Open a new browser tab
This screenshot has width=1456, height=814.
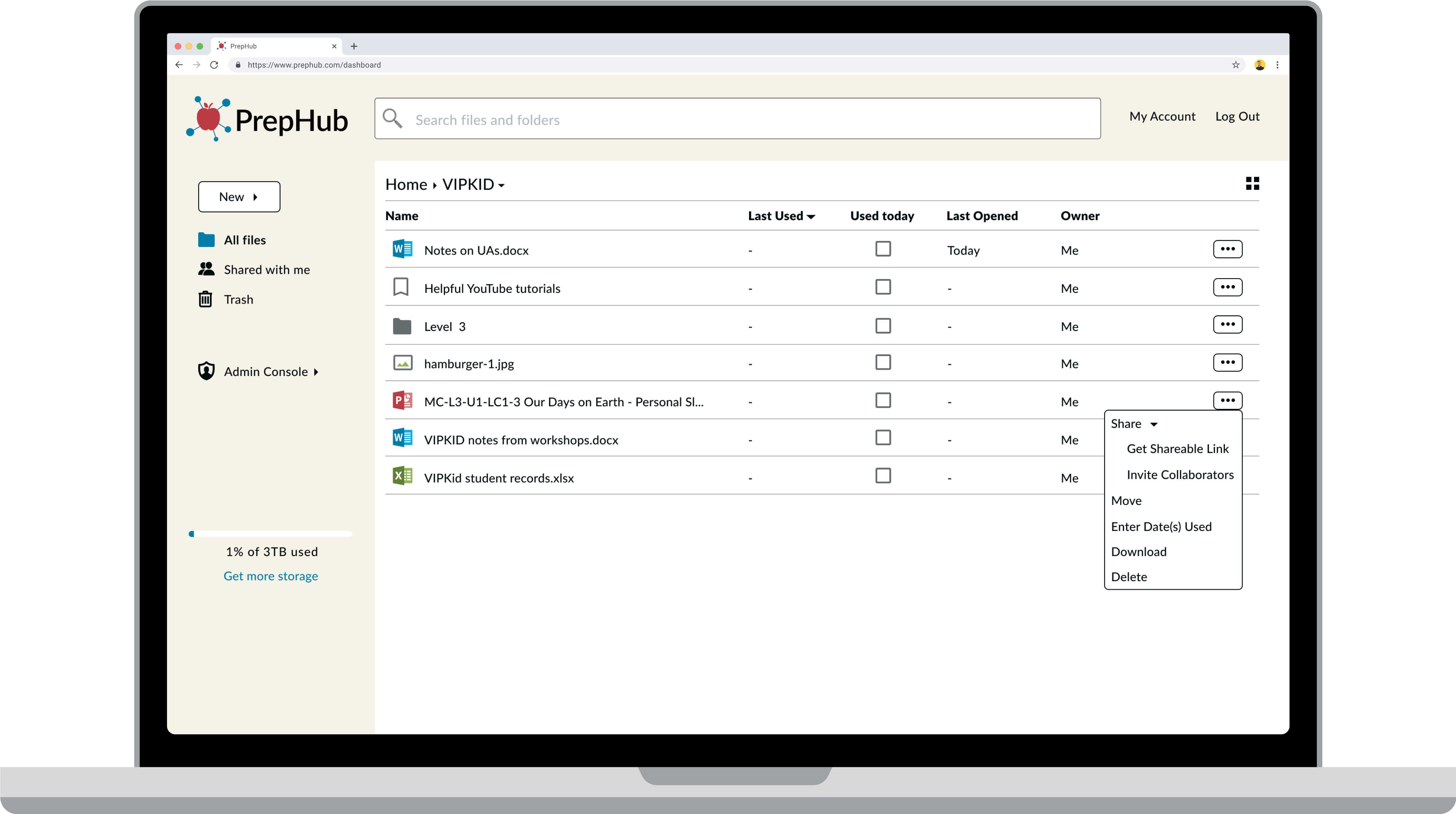[x=354, y=46]
